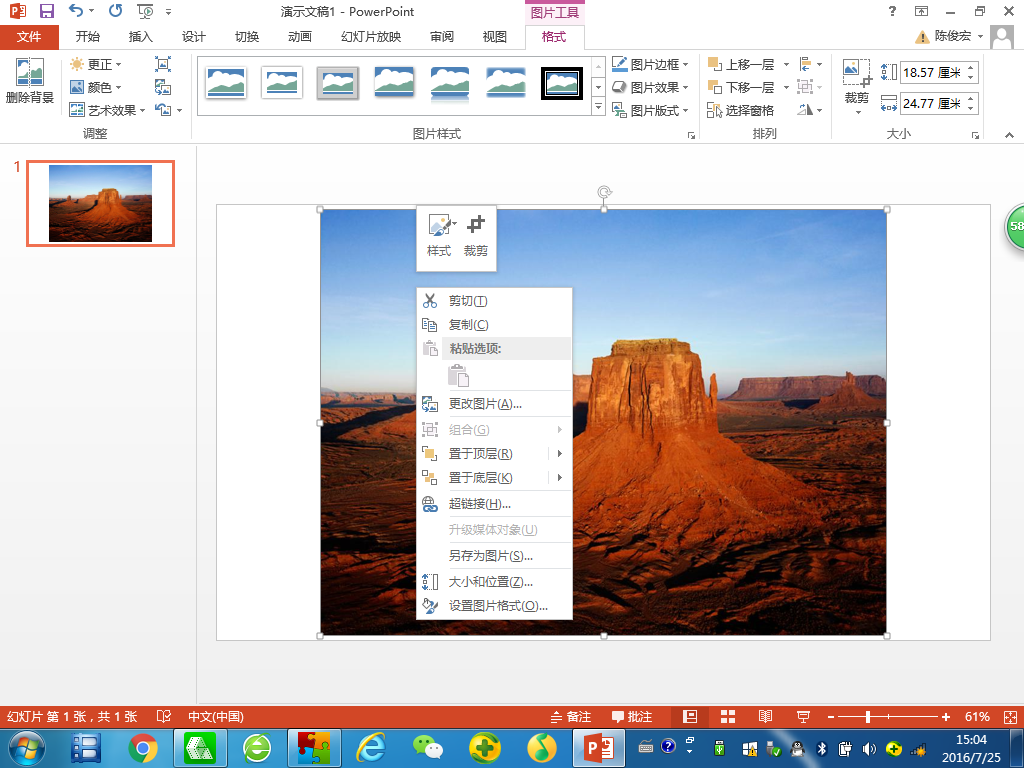Choose Change Picture (更改图片) in context menu
This screenshot has width=1024, height=768.
coord(494,404)
